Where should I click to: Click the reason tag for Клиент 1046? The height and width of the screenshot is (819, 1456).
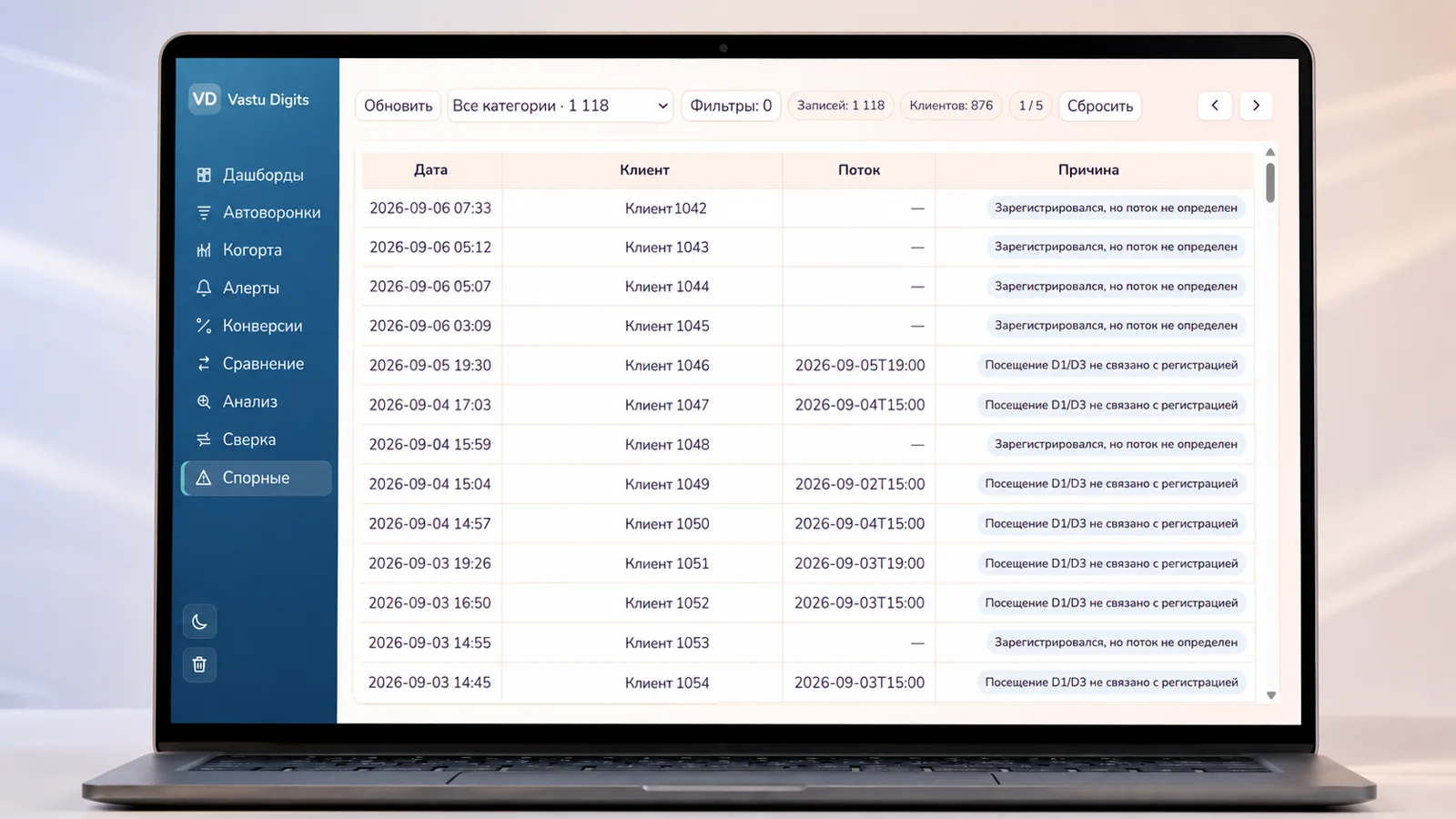coord(1111,365)
